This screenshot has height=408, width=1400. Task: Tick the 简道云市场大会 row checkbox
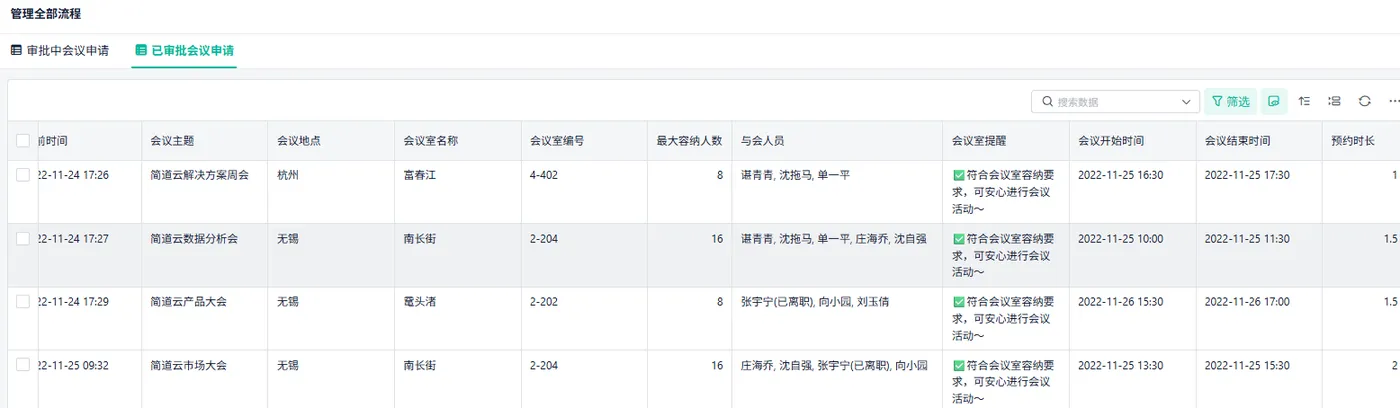point(23,365)
